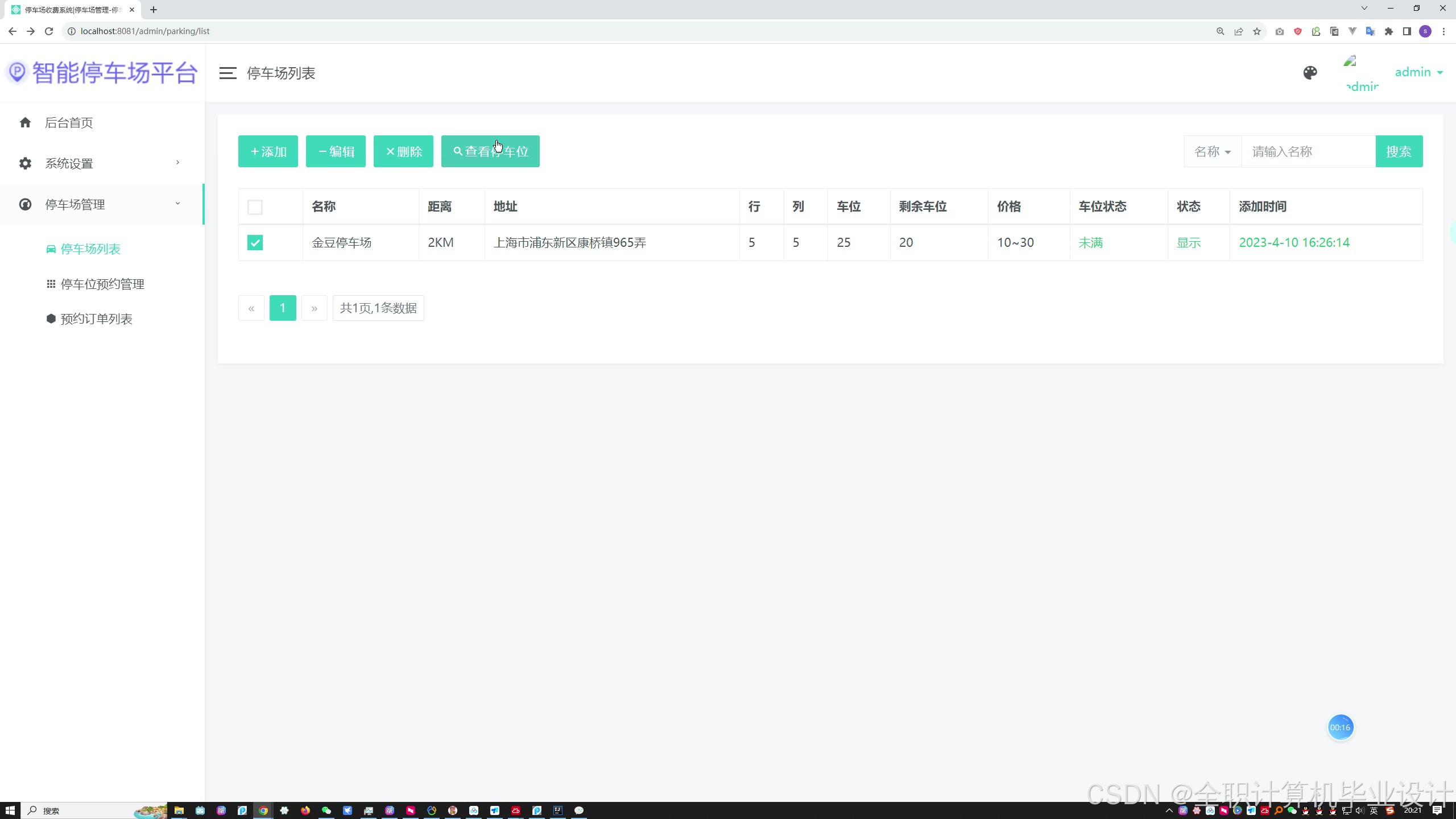This screenshot has height=819, width=1456.
Task: Check the select-all checkbox in table header
Action: 255,207
